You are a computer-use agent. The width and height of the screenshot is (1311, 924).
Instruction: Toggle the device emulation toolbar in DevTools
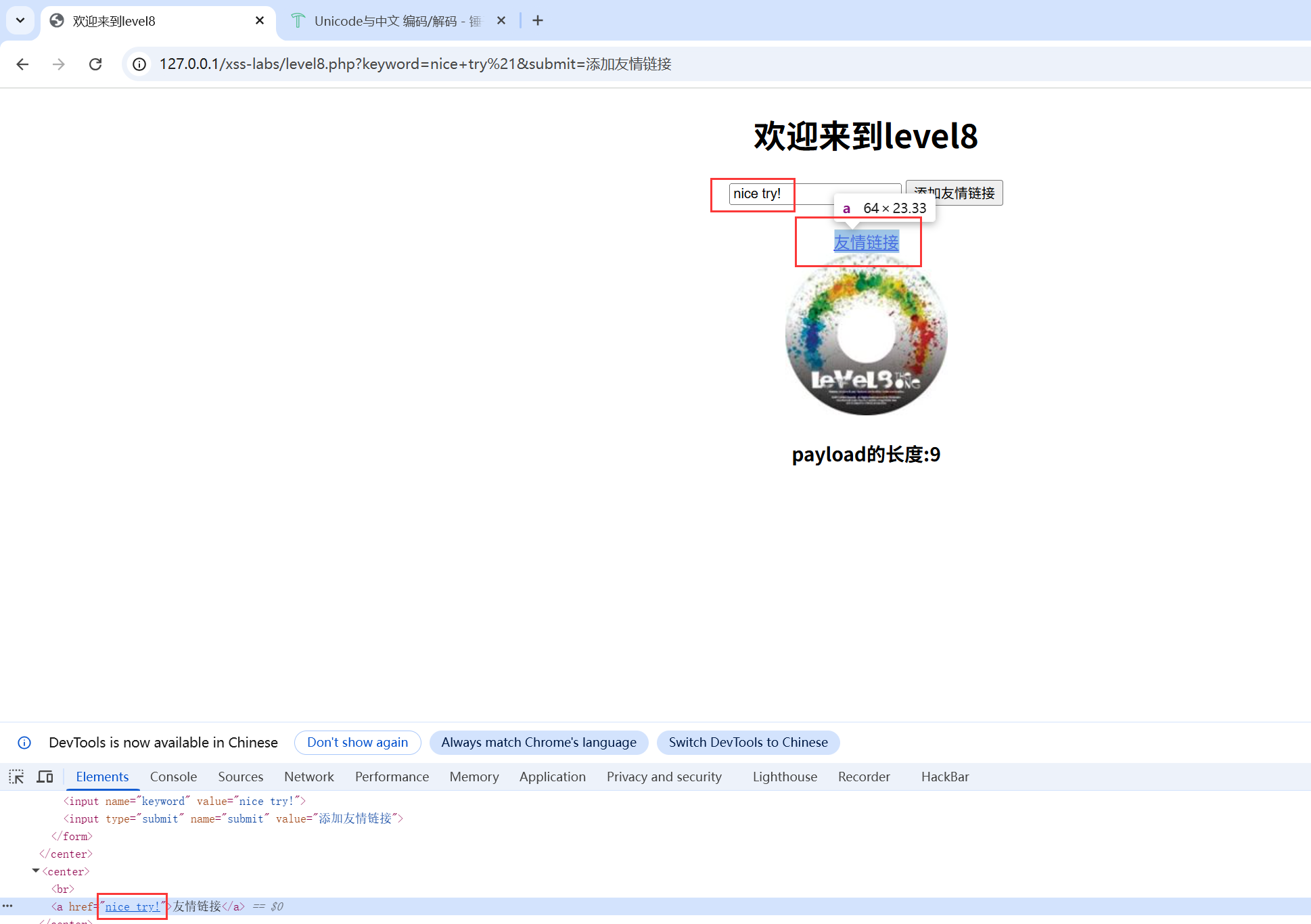(45, 776)
